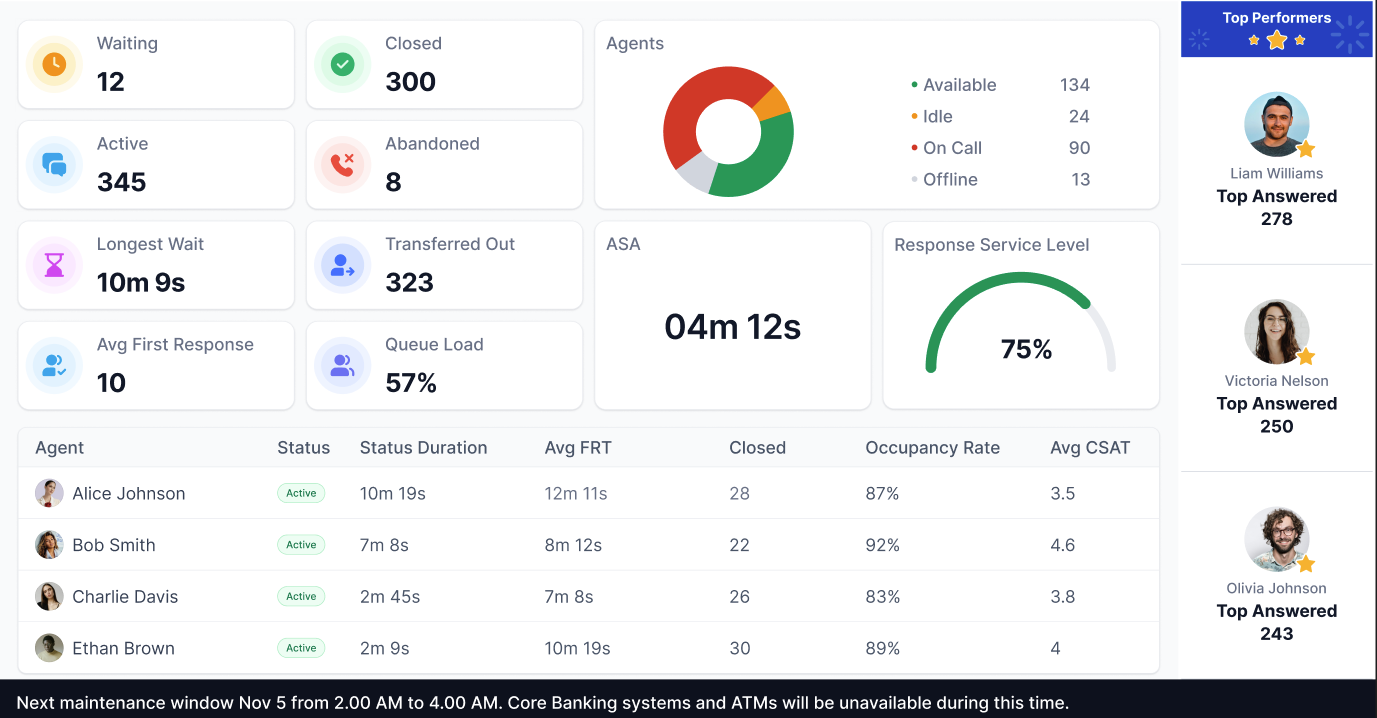Sort table by Avg CSAT header

pyautogui.click(x=1089, y=448)
